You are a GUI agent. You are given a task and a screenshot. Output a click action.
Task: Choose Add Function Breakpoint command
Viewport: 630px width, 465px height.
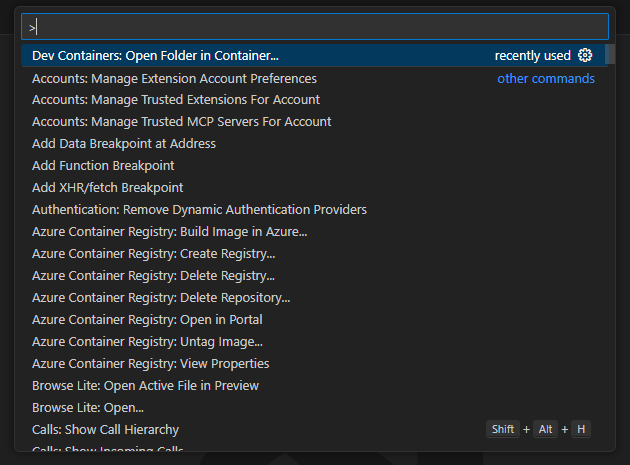tap(313, 166)
